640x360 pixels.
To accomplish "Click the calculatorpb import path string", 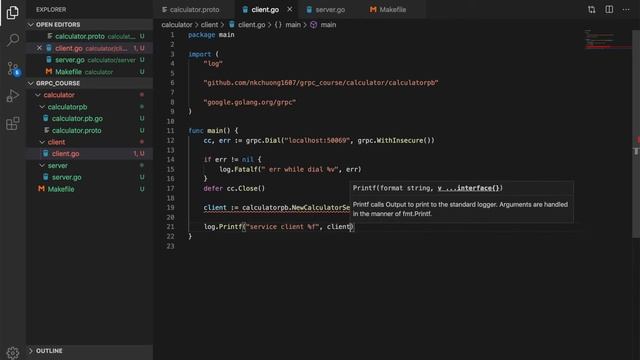I will [x=321, y=83].
